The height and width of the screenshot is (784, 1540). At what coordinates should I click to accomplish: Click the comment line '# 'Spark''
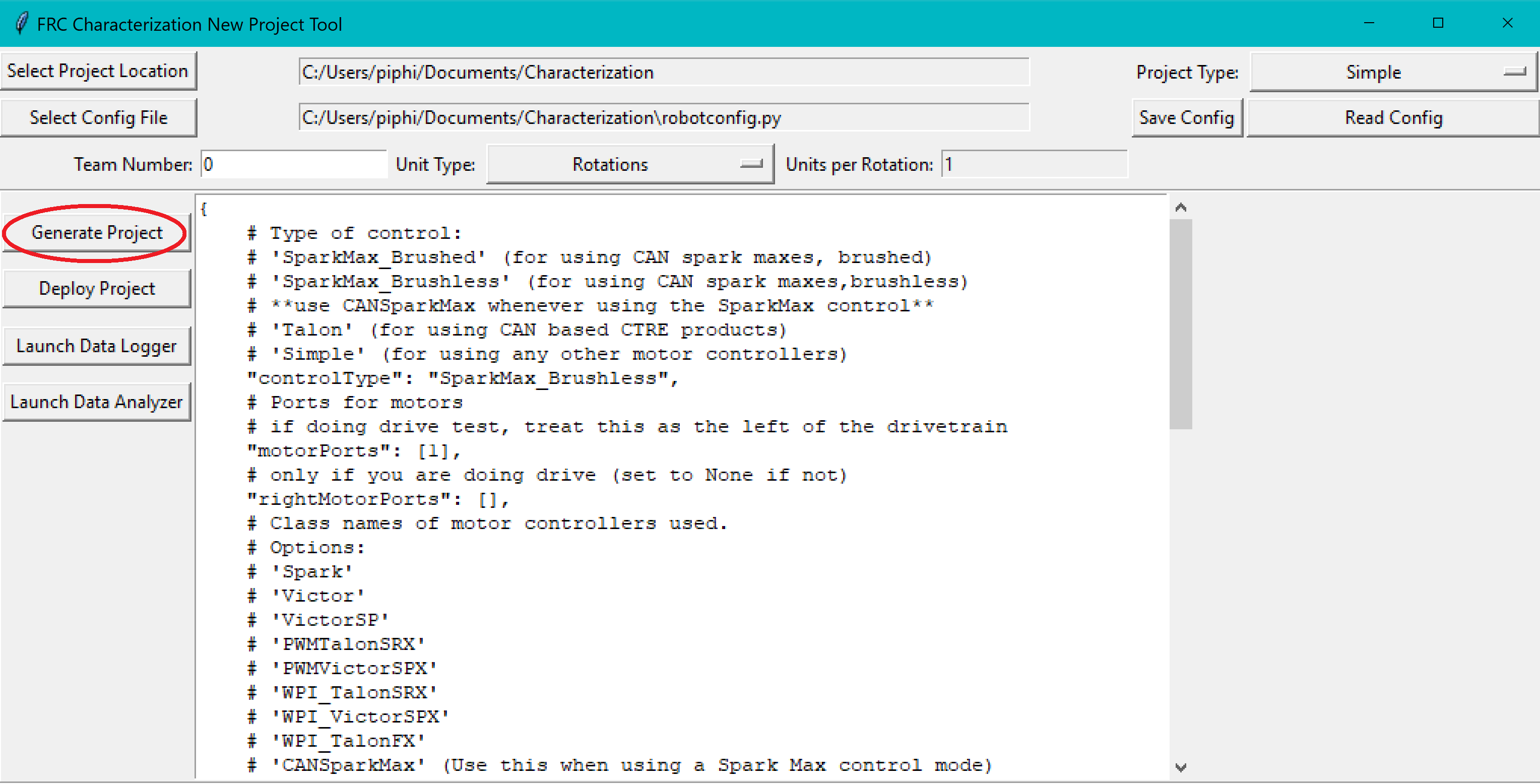tap(299, 572)
